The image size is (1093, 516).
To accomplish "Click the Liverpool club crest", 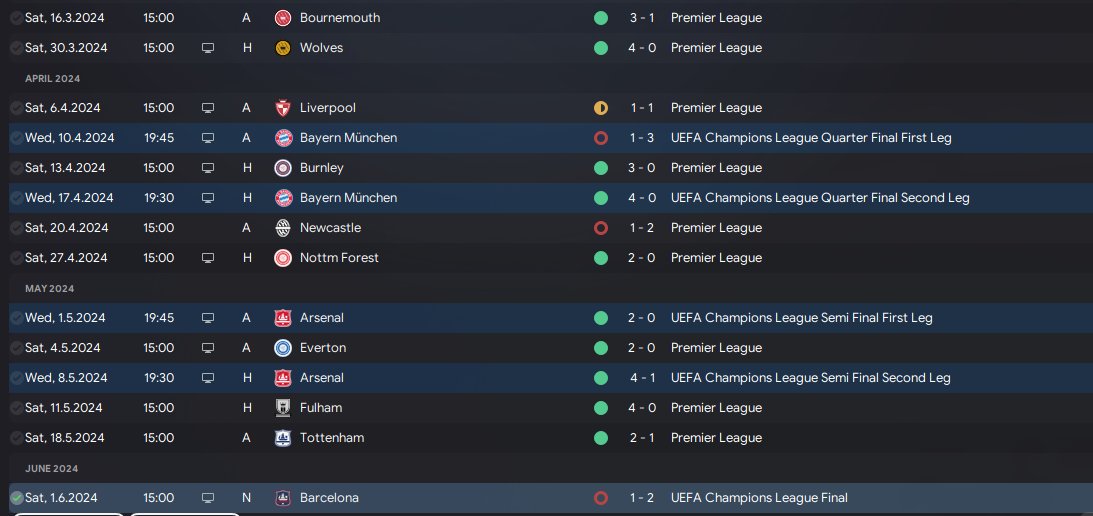I will [282, 108].
